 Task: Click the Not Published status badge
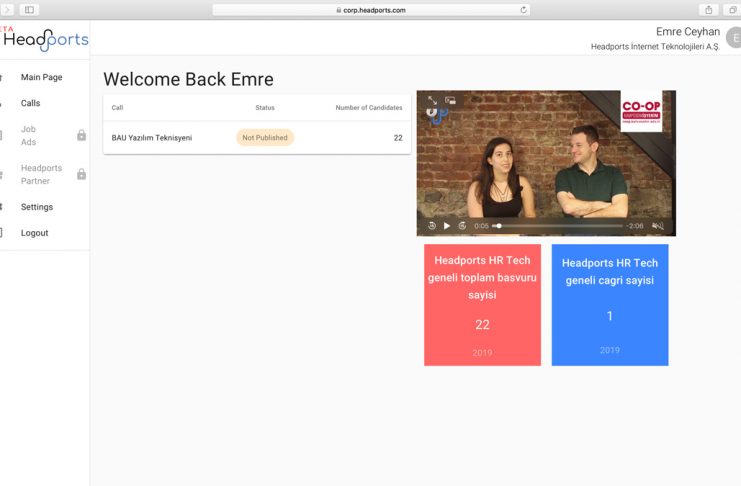pyautogui.click(x=265, y=138)
